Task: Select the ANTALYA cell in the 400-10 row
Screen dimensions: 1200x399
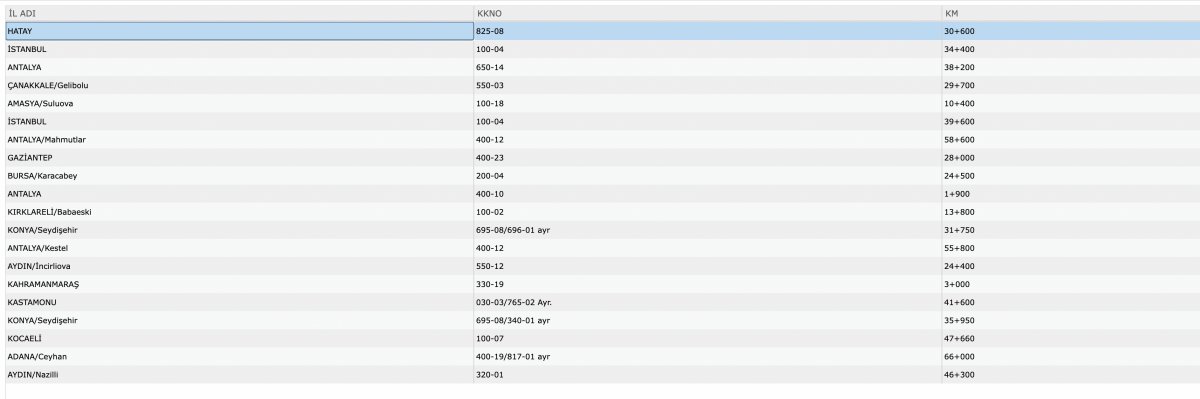Action: click(238, 193)
